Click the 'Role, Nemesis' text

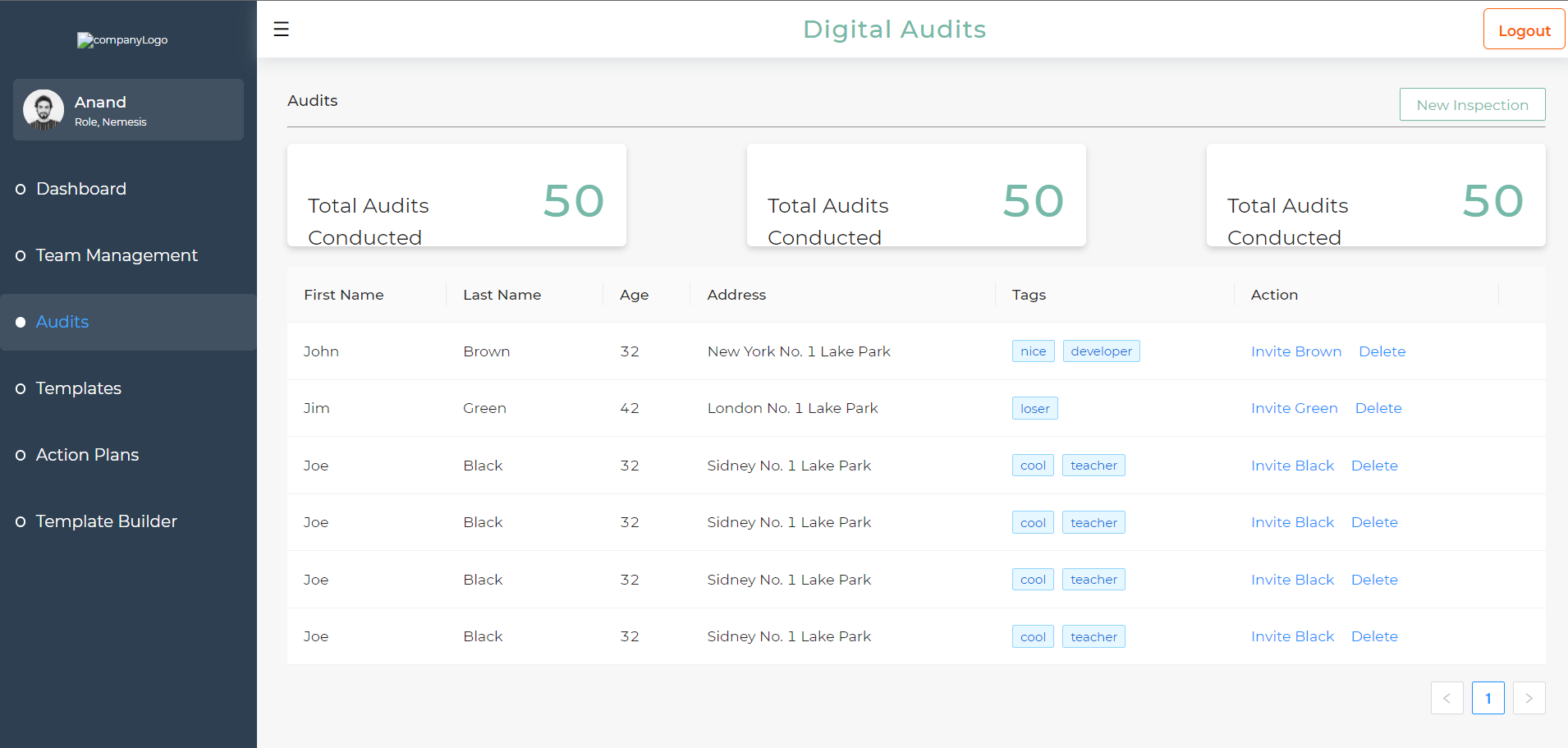coord(111,122)
